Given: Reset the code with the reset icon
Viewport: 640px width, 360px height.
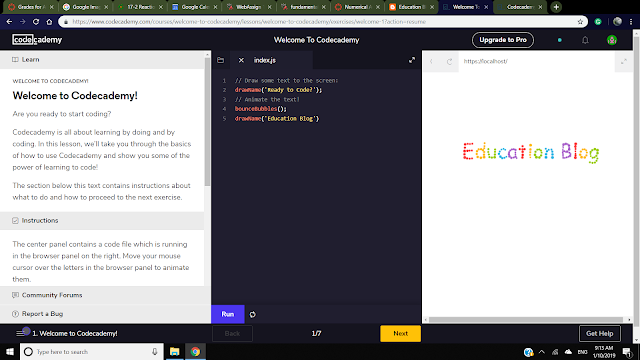Looking at the screenshot, I should click(253, 314).
